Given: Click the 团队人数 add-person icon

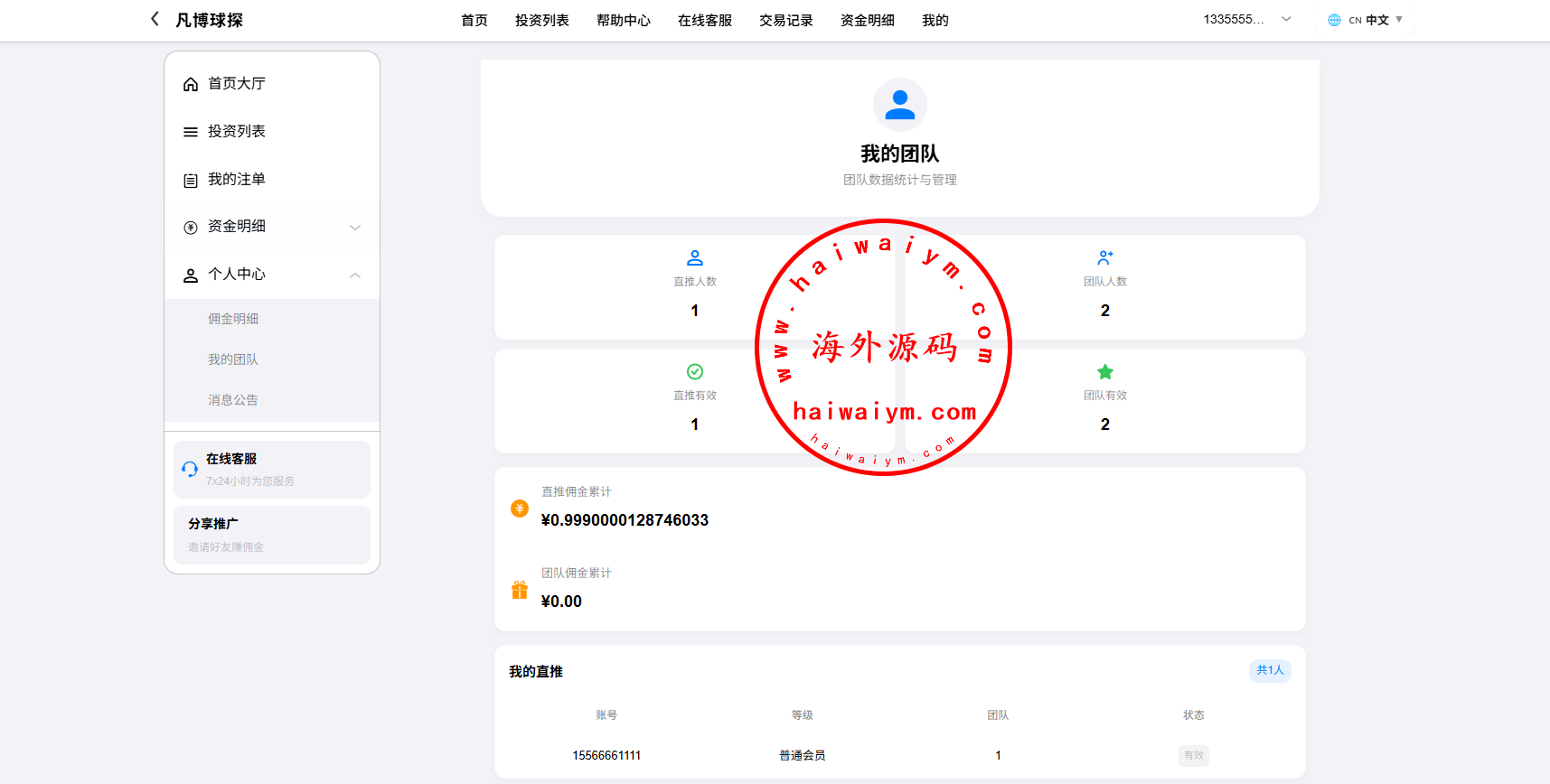Looking at the screenshot, I should (1104, 258).
